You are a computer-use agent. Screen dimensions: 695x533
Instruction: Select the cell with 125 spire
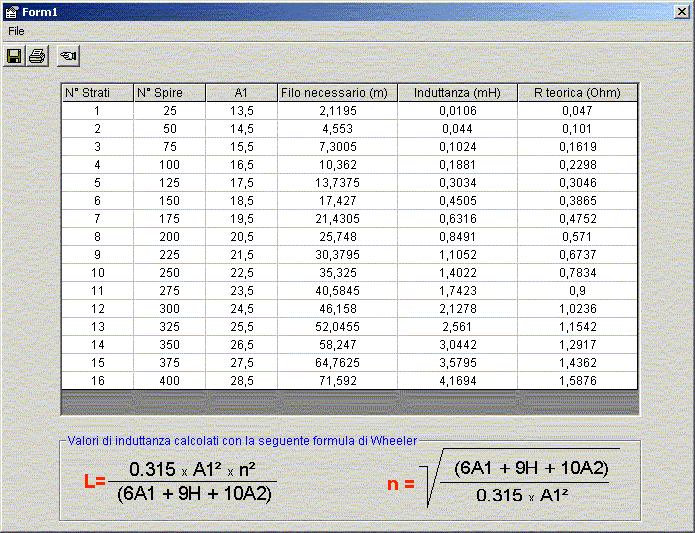170,183
